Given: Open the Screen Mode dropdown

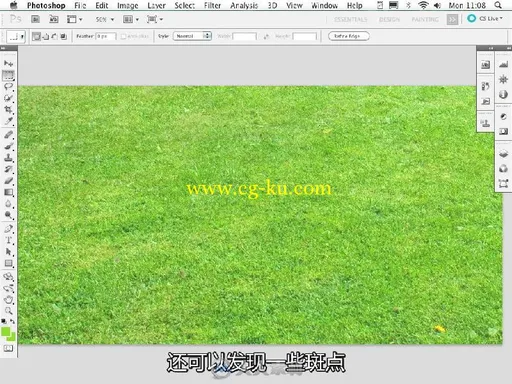Looking at the screenshot, I should 155,19.
